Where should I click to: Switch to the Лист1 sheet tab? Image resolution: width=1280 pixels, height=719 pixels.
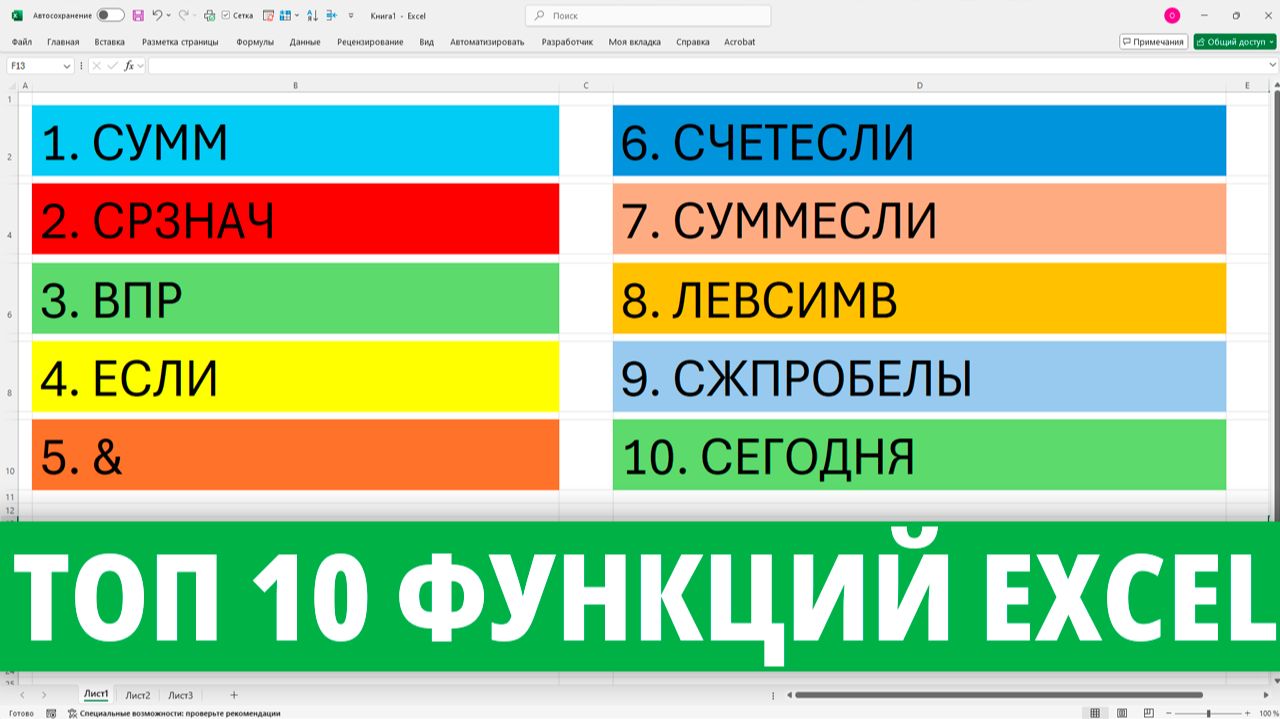96,694
